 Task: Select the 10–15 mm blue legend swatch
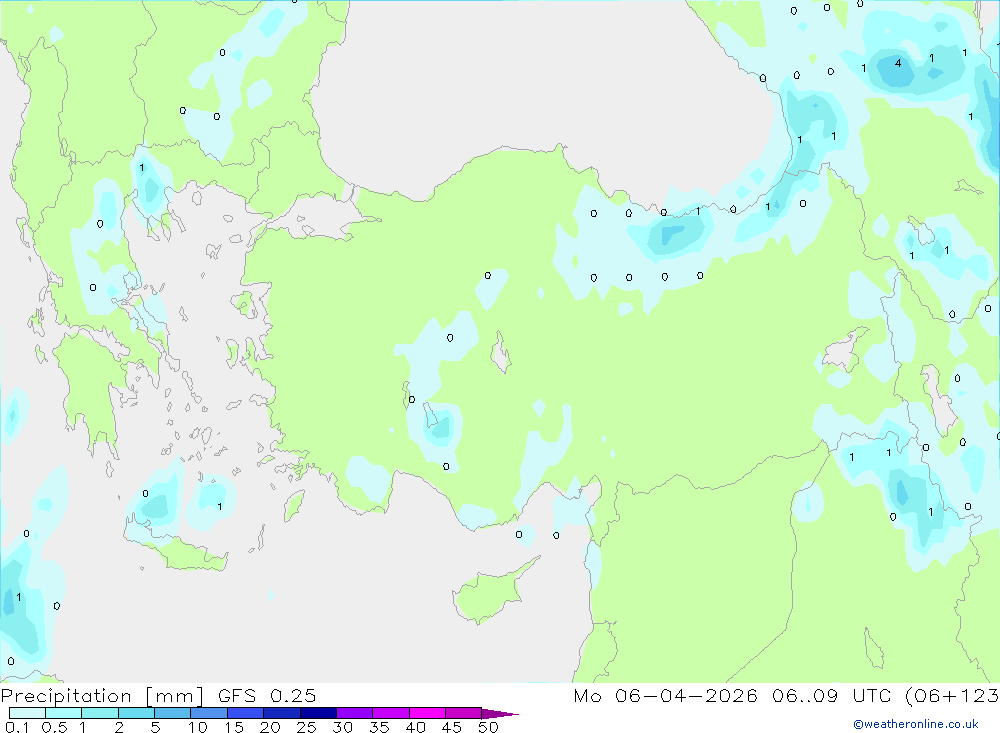click(x=209, y=713)
